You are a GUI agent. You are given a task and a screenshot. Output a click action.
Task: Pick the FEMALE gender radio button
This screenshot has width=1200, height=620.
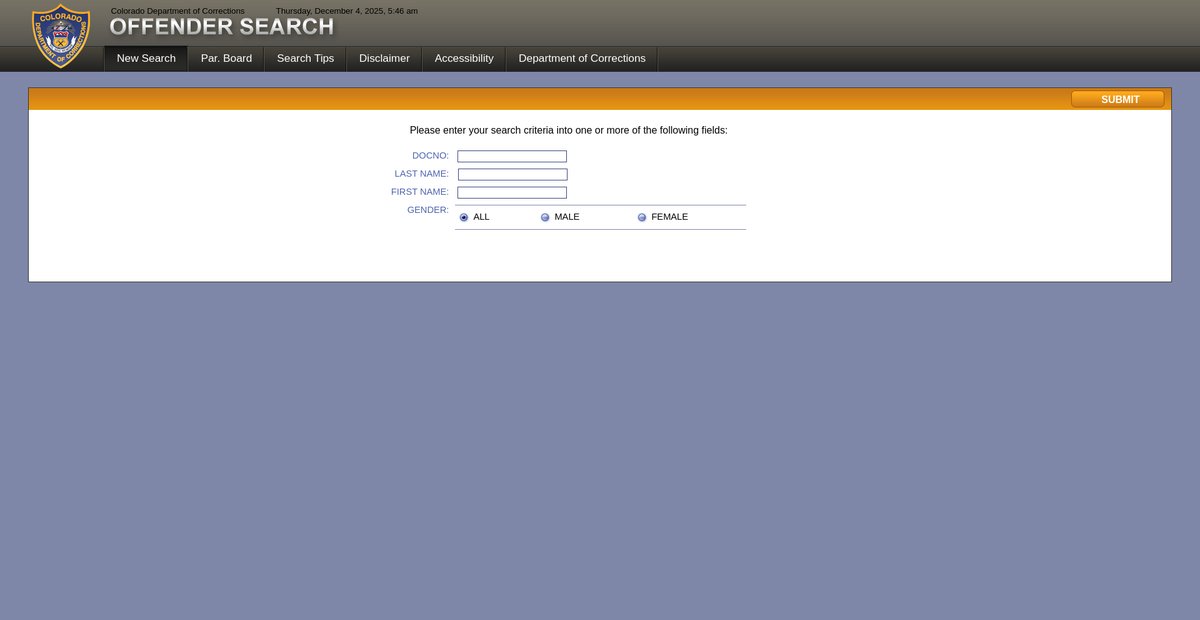click(642, 217)
